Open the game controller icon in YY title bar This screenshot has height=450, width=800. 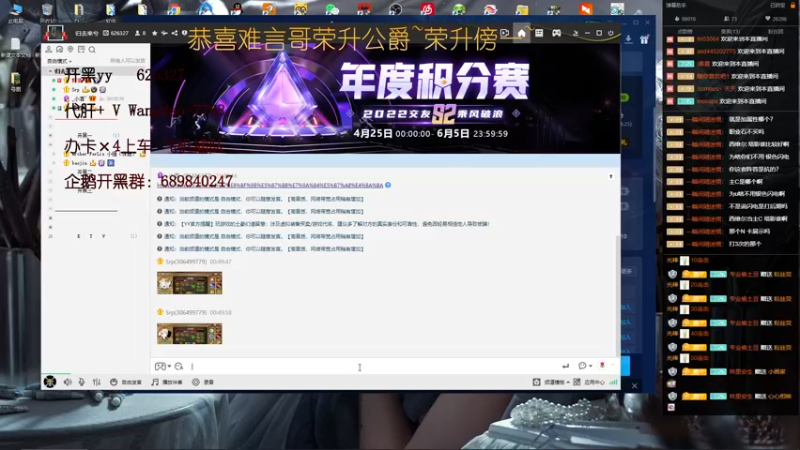click(x=556, y=33)
